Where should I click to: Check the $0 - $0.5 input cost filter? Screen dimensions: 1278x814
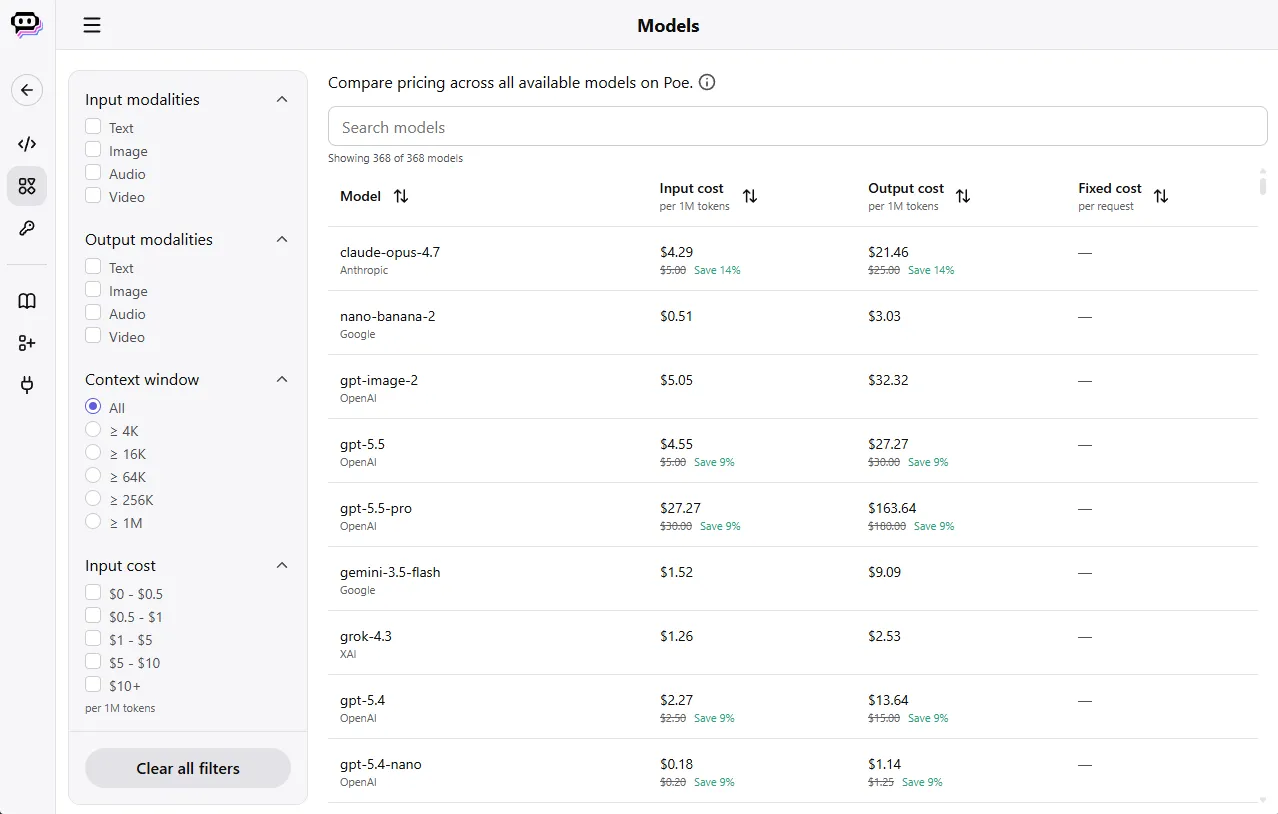tap(93, 593)
